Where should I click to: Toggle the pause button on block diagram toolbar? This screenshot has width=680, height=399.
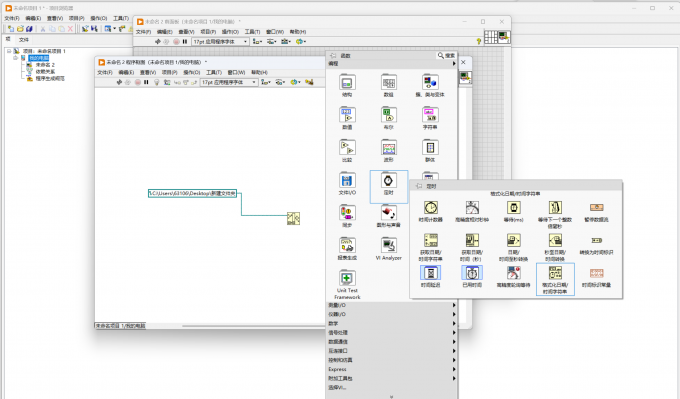[x=147, y=82]
